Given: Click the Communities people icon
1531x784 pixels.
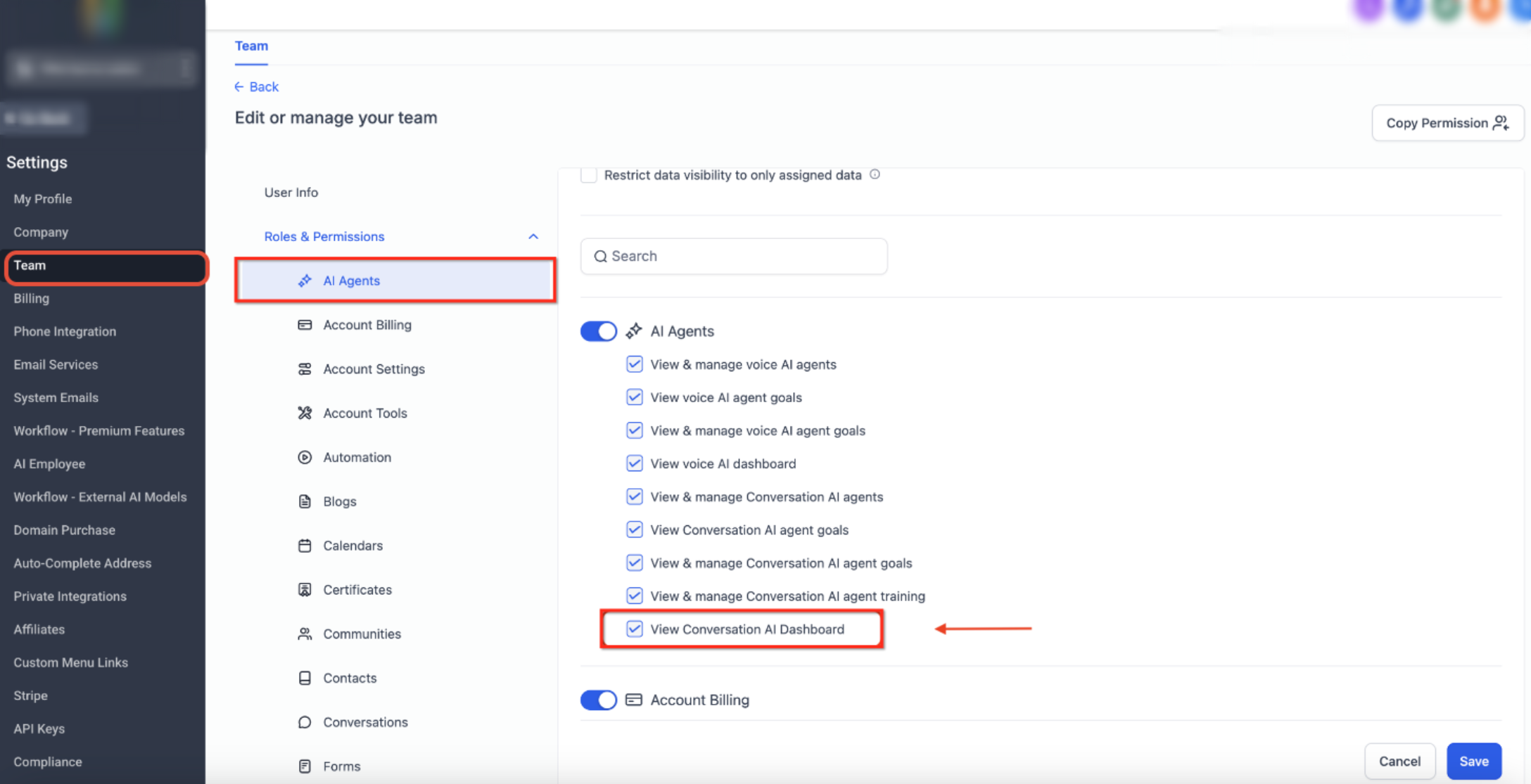Looking at the screenshot, I should 305,634.
